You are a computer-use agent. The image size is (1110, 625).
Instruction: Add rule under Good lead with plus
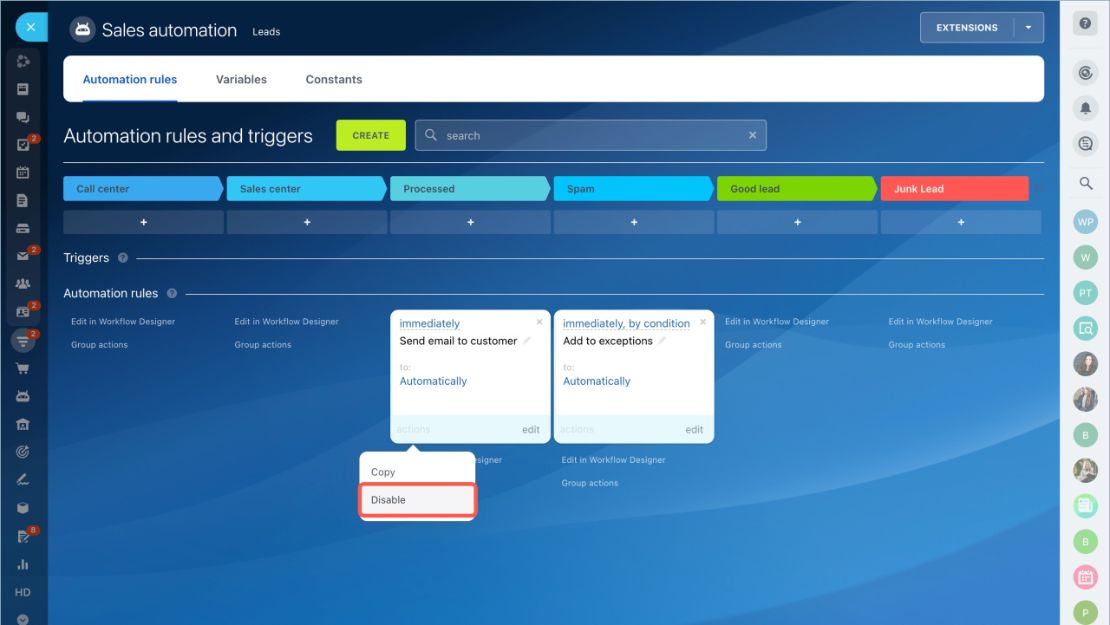point(797,222)
